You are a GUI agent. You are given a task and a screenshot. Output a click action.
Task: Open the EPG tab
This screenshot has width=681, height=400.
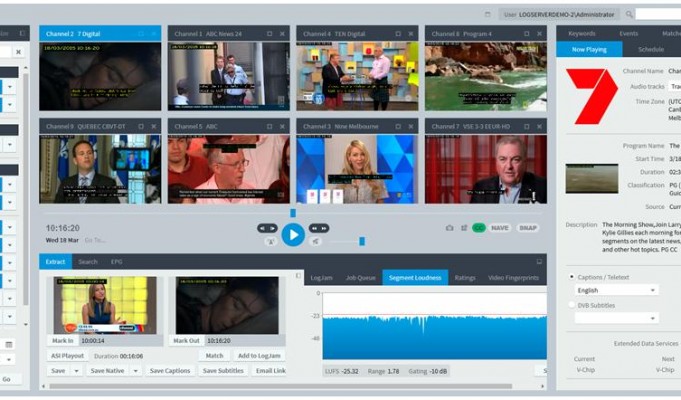(116, 262)
